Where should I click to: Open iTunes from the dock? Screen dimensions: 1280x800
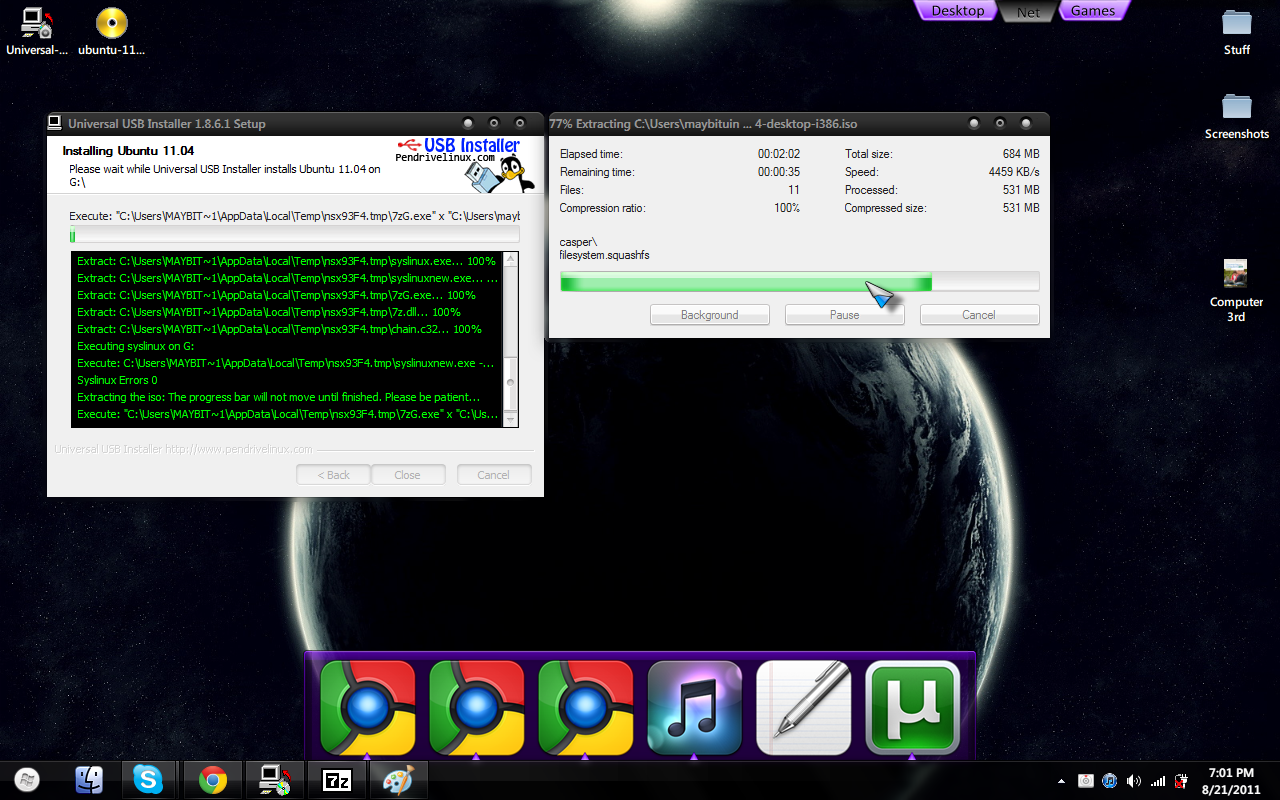[694, 707]
